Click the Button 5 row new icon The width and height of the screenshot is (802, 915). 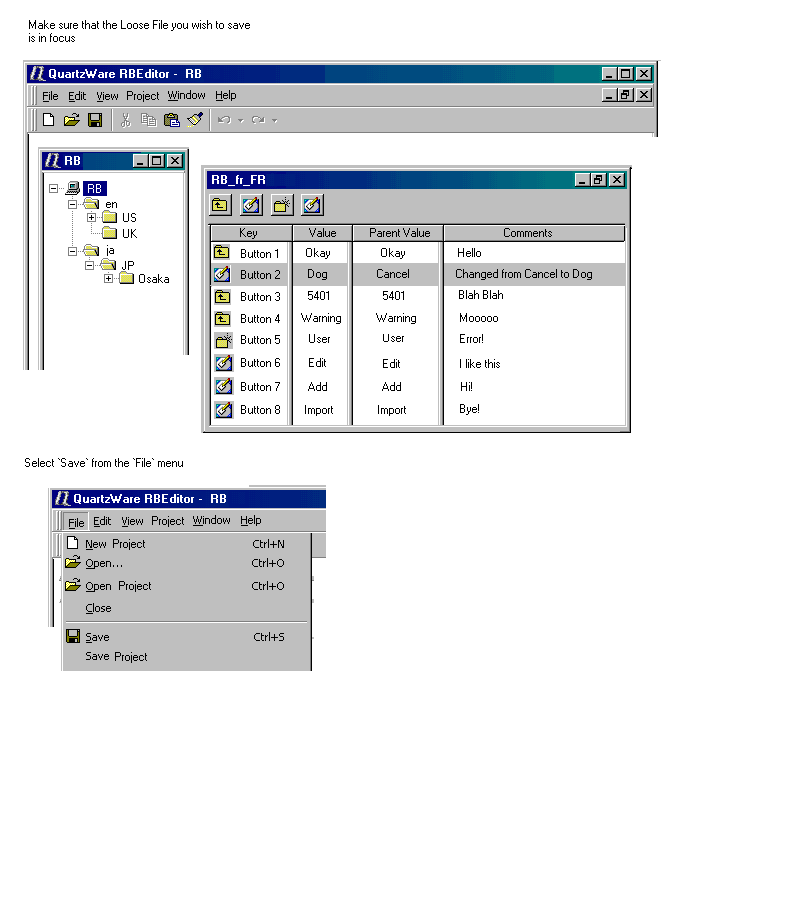[222, 340]
